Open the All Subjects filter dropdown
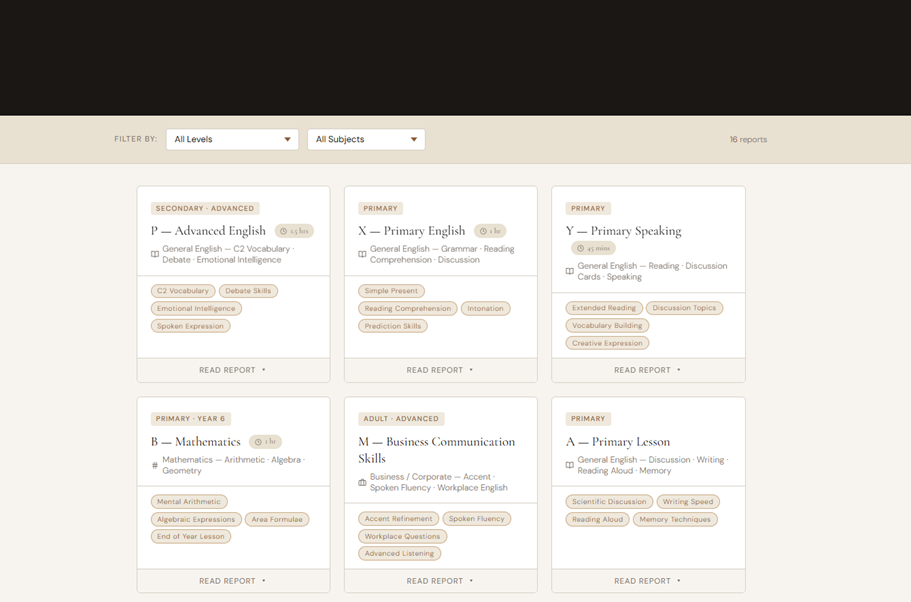 pos(366,139)
